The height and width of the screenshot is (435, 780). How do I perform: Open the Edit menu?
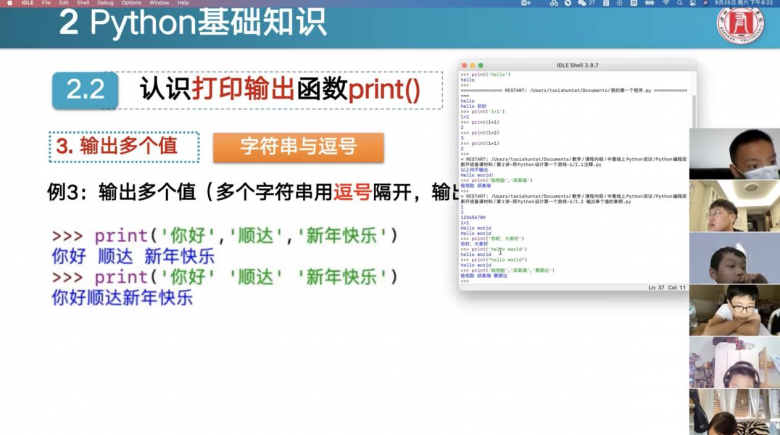[x=63, y=3]
